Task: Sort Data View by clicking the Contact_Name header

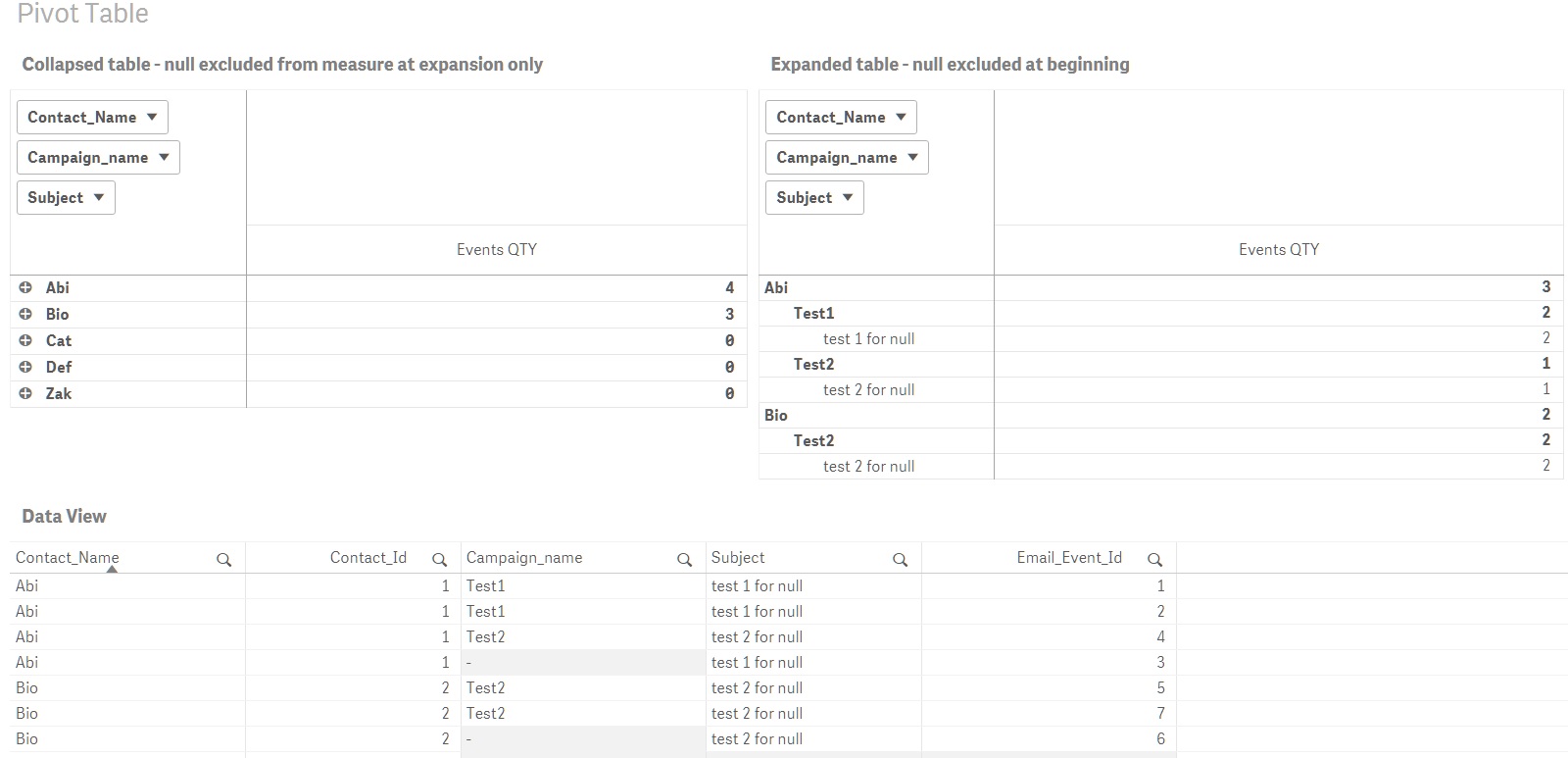Action: pyautogui.click(x=67, y=558)
